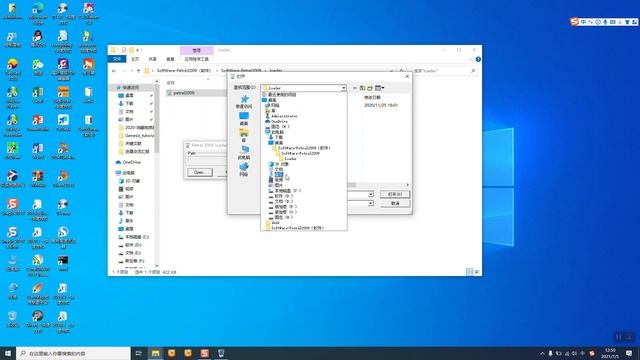Switch to large icons view in Explorer status bar
The image size is (640, 360).
pyautogui.click(x=477, y=272)
